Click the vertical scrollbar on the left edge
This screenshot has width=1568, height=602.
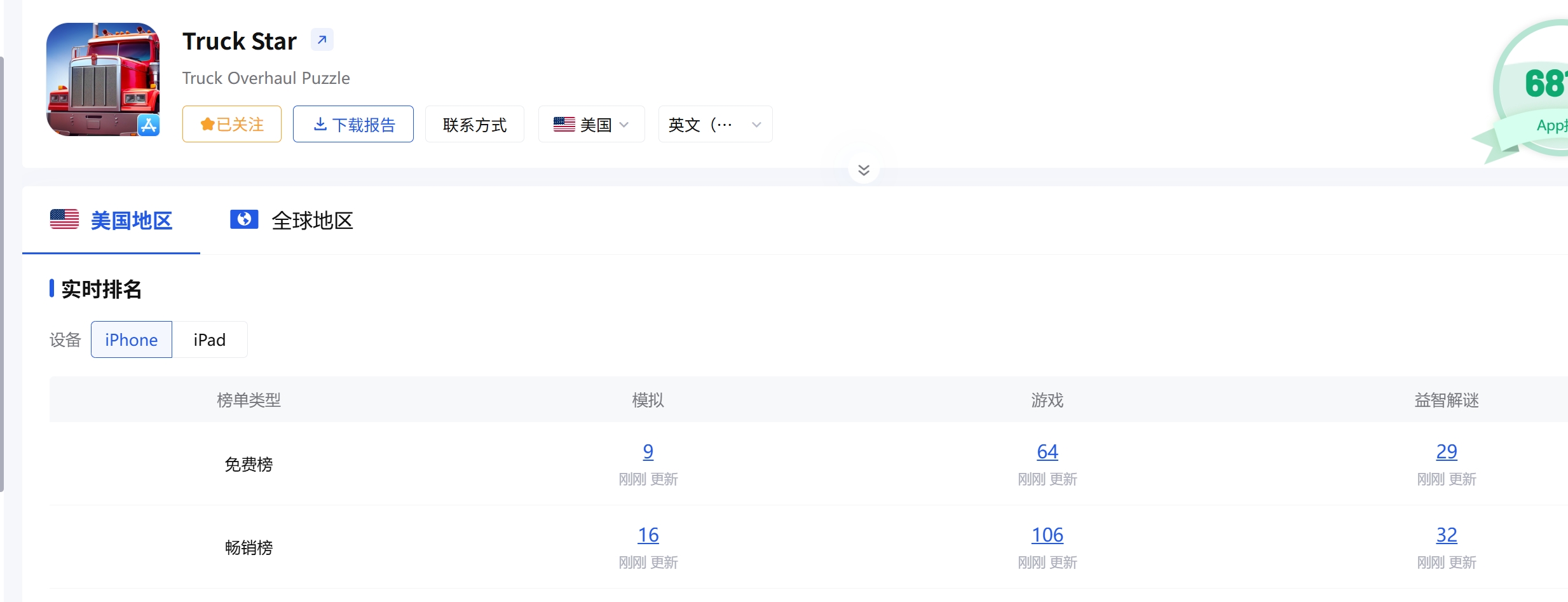click(2, 273)
